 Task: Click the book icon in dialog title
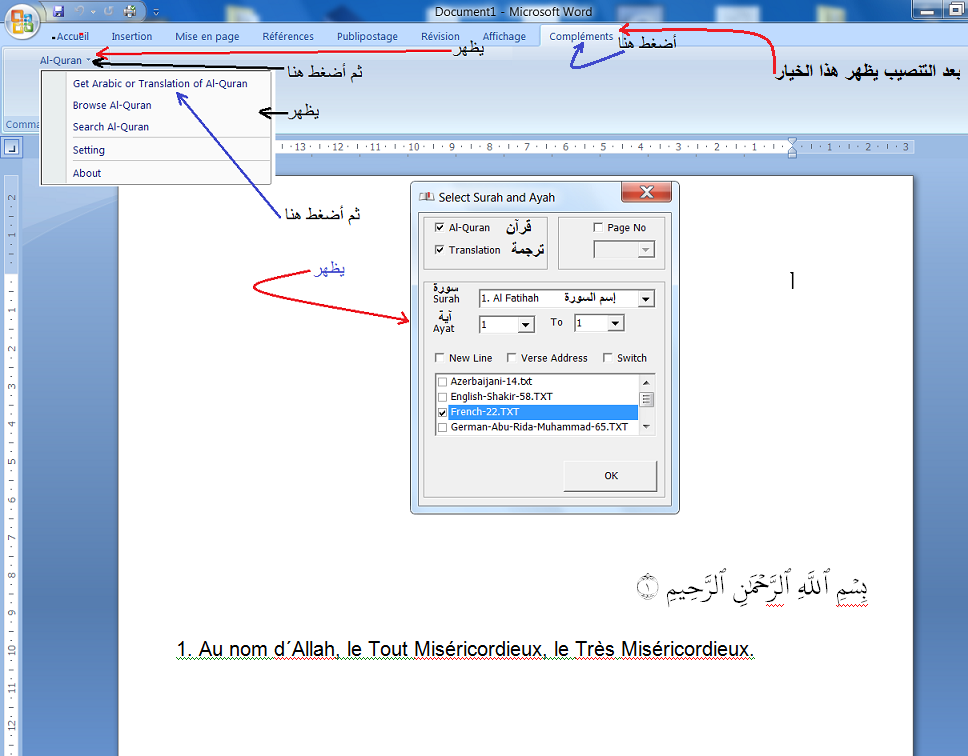click(x=427, y=197)
